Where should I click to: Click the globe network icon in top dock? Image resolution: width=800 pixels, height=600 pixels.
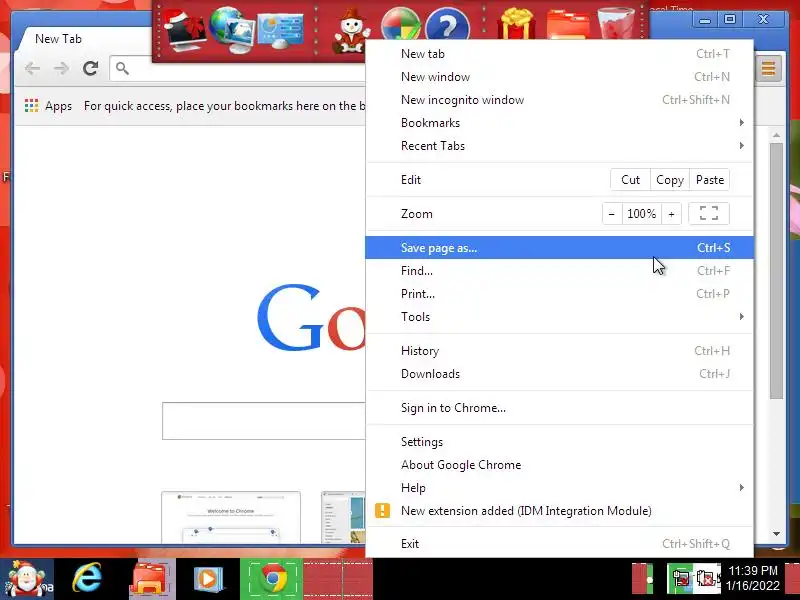[231, 30]
